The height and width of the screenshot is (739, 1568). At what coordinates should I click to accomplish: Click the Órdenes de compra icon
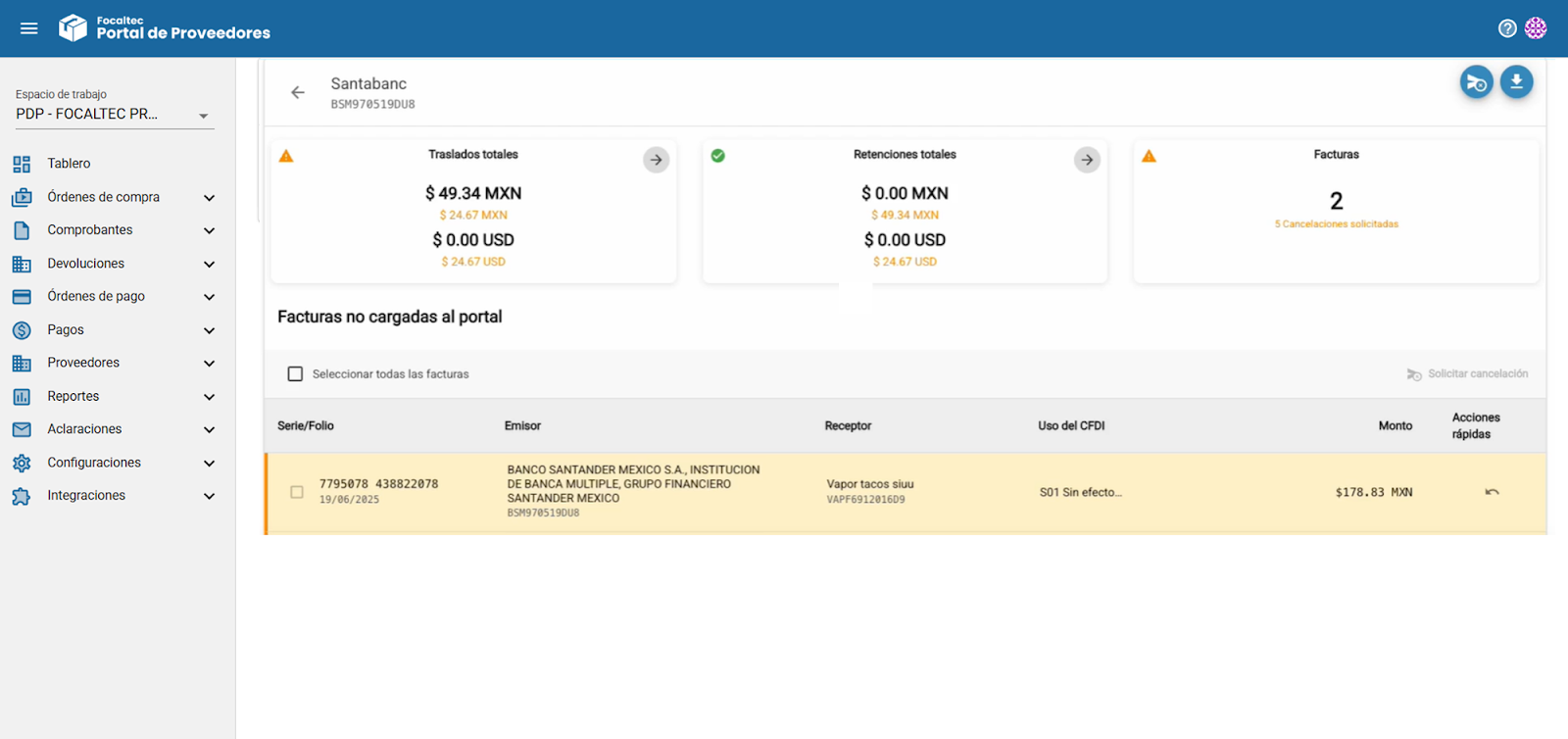tap(22, 197)
